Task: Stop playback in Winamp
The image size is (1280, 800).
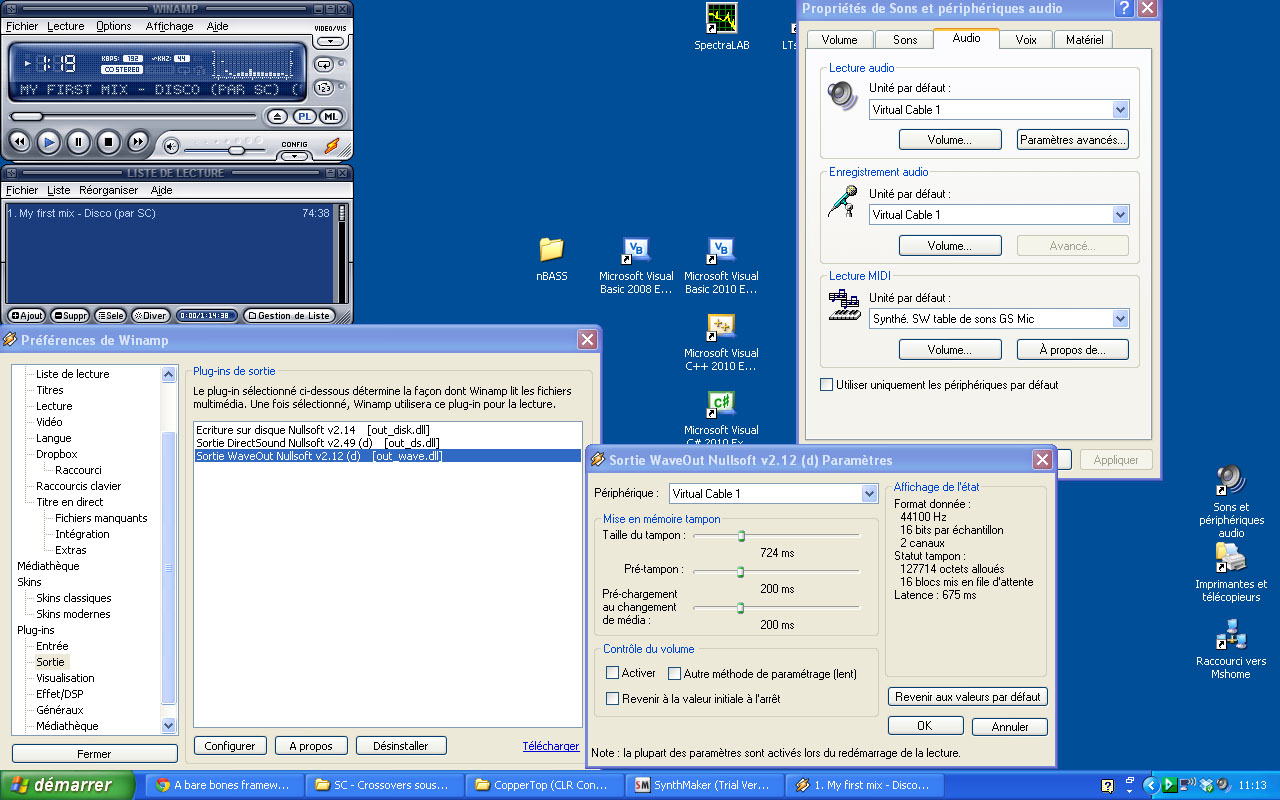Action: click(109, 143)
